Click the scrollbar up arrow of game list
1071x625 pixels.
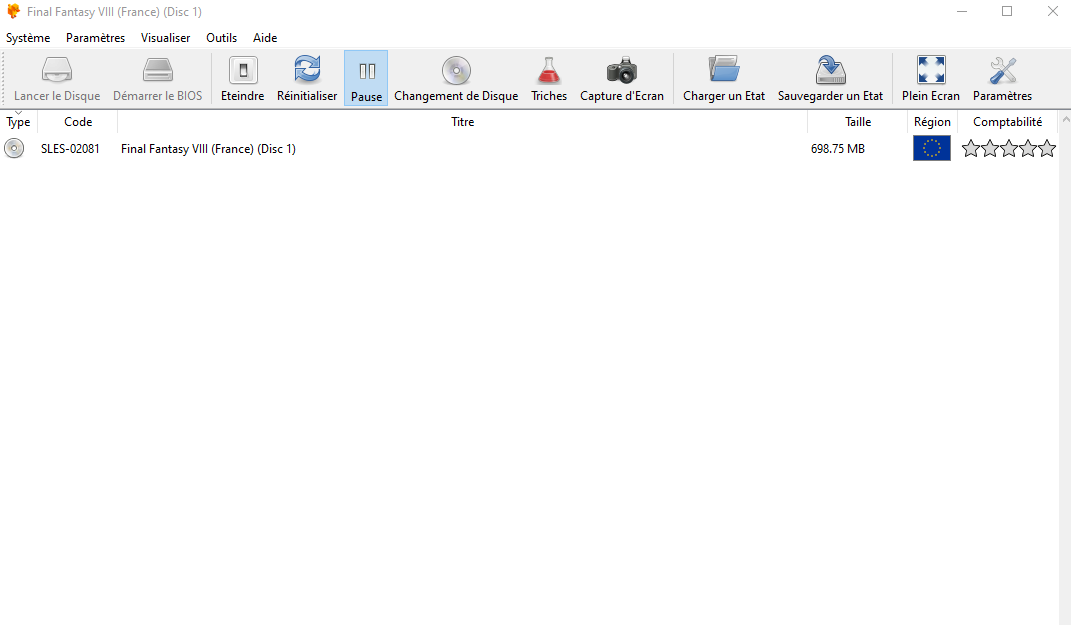[1066, 120]
